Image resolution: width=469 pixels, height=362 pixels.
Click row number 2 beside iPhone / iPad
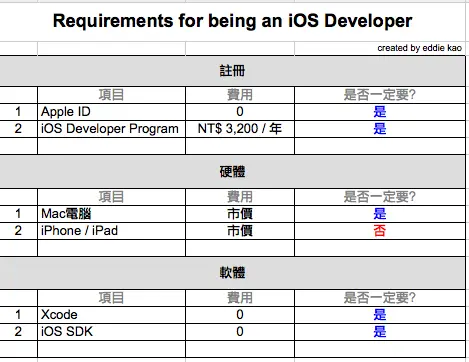pos(18,231)
